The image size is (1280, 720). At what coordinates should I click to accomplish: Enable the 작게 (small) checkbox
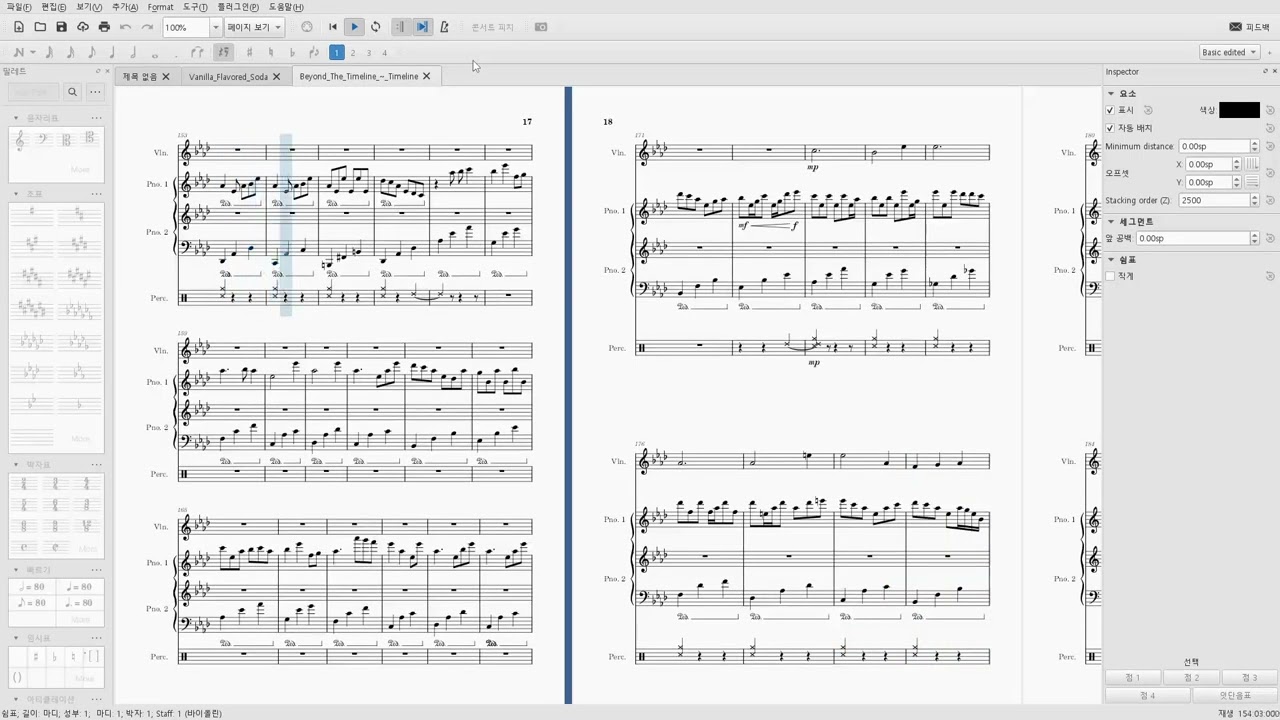tap(1110, 276)
